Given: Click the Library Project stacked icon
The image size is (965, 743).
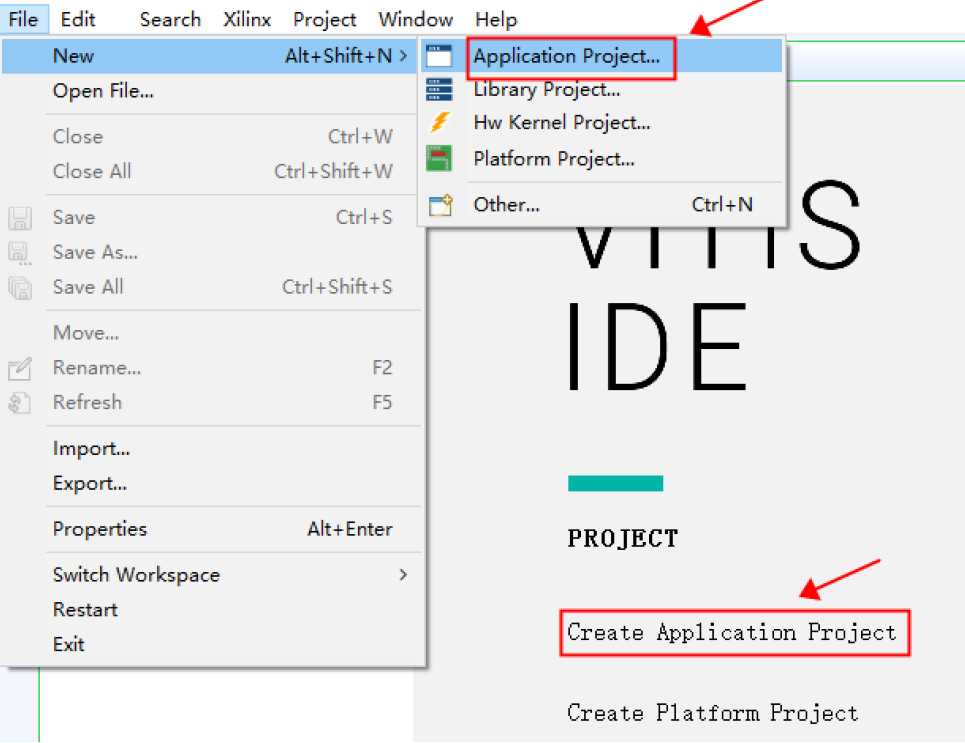Looking at the screenshot, I should (x=439, y=89).
